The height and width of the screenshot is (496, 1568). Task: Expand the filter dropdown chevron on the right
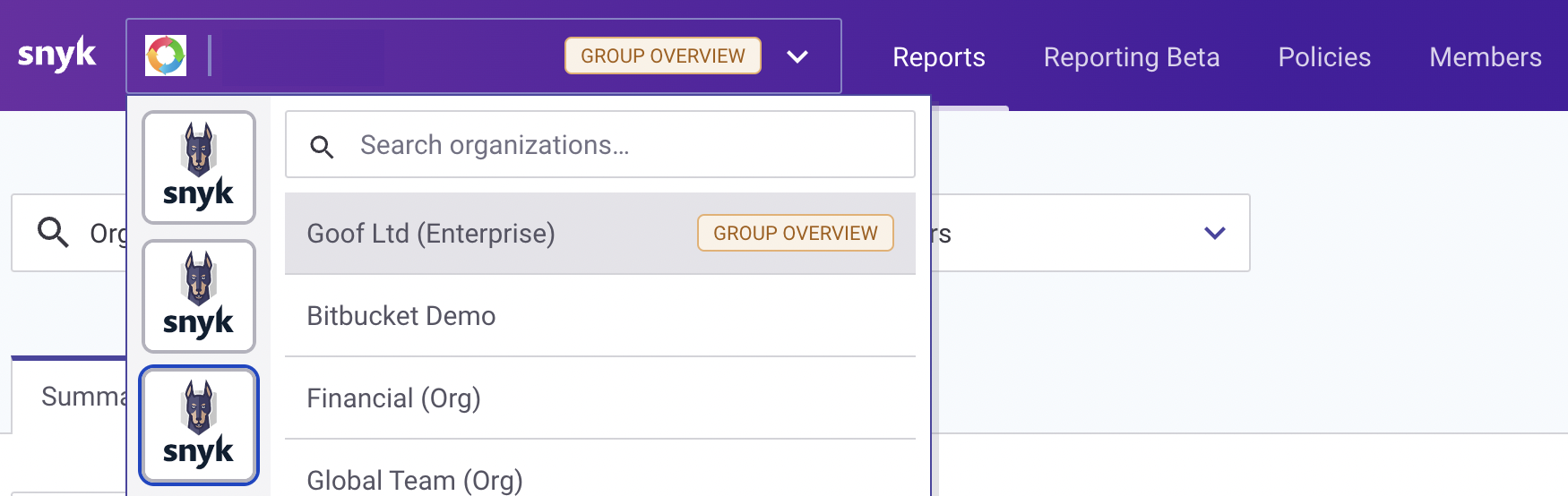point(1215,233)
